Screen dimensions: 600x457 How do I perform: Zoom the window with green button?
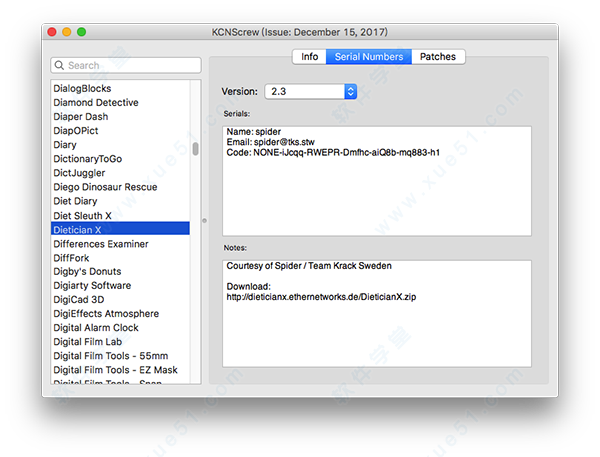tap(82, 32)
